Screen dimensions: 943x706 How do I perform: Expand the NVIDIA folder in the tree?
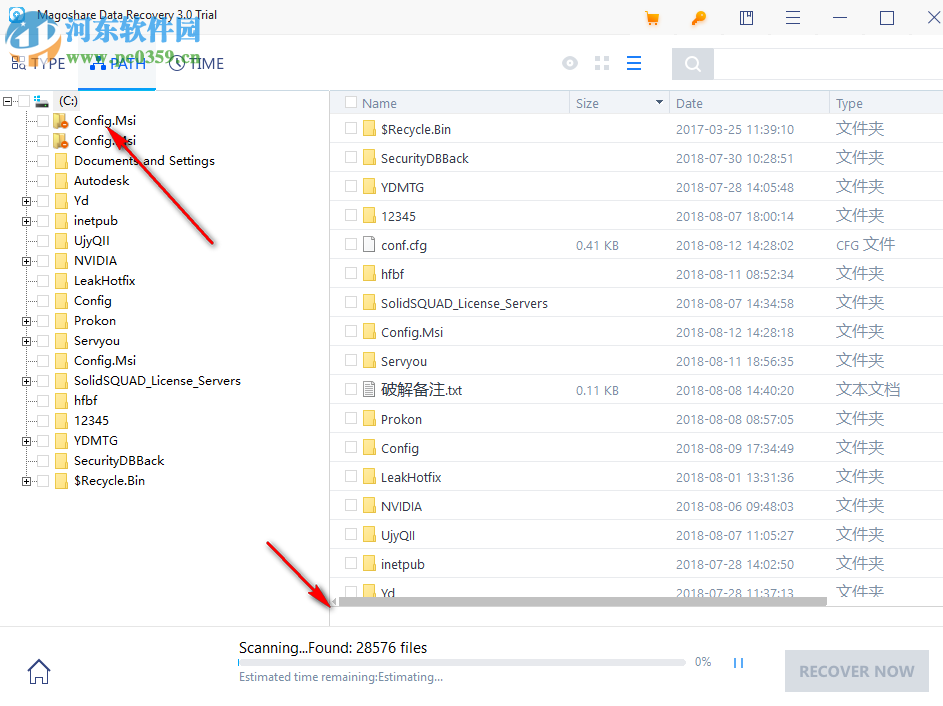[24, 260]
